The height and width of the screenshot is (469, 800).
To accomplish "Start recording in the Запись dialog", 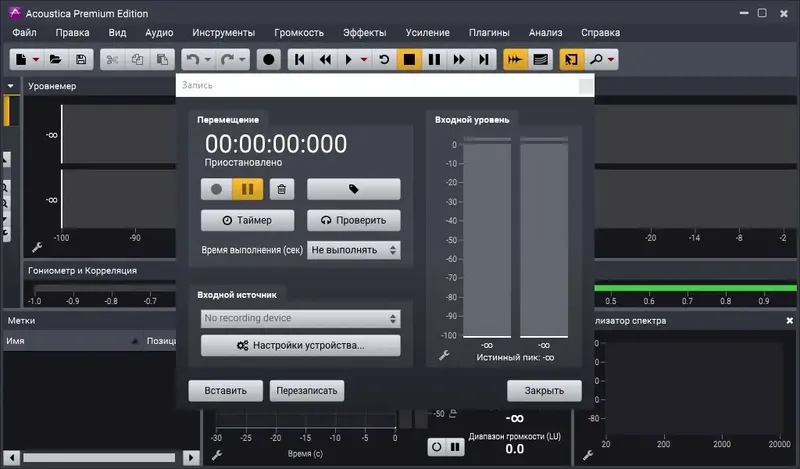I will click(216, 189).
